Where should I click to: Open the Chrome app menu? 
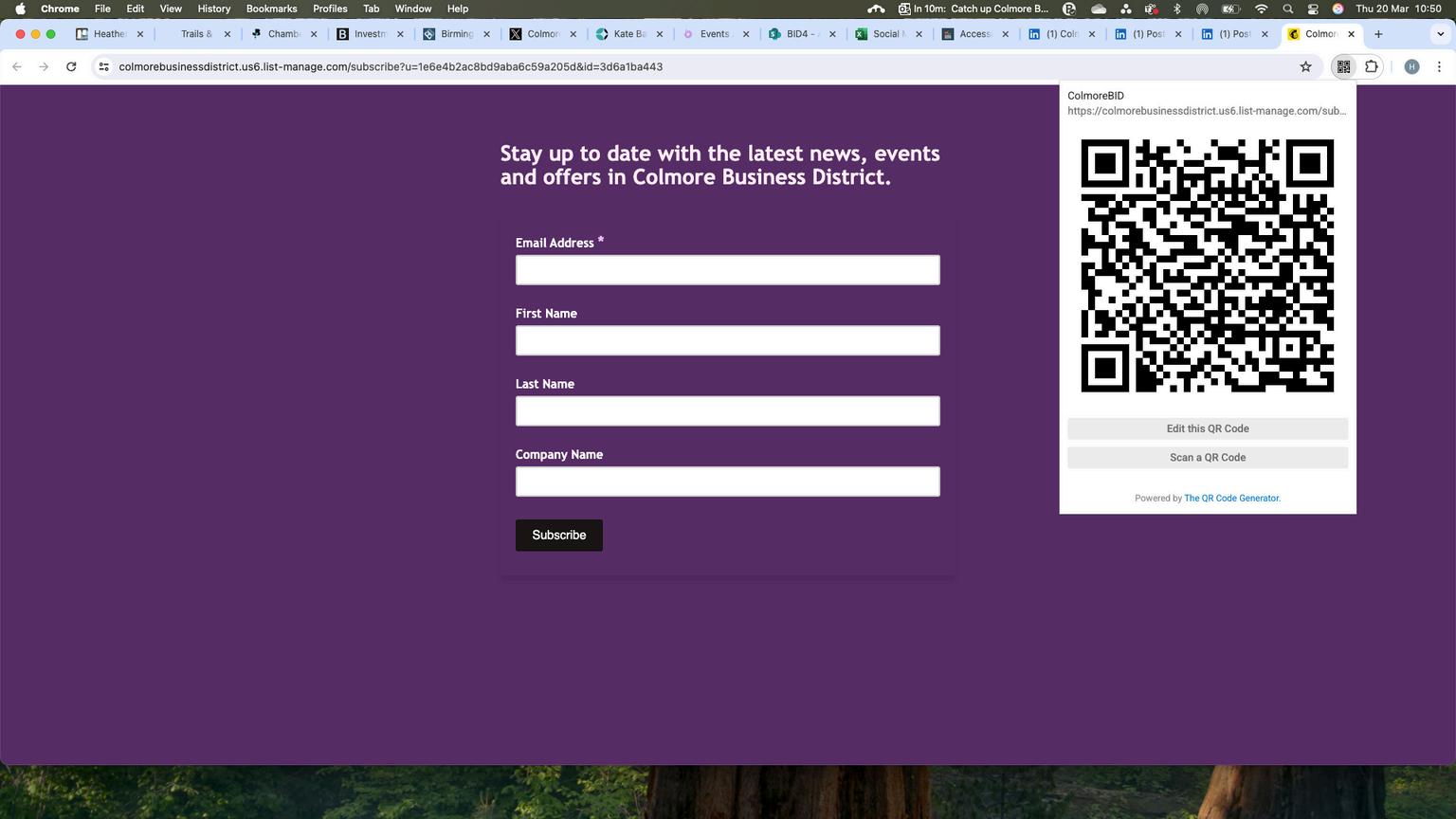coord(60,9)
